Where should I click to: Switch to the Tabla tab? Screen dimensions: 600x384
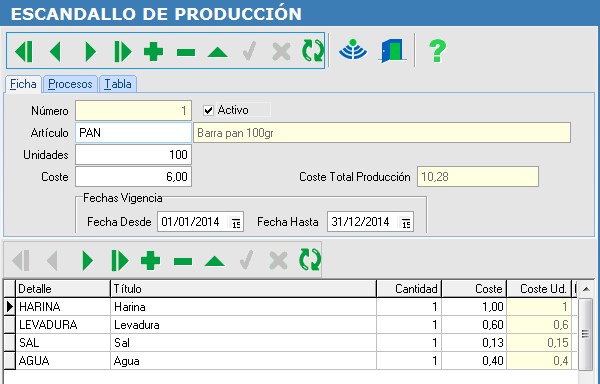point(118,84)
